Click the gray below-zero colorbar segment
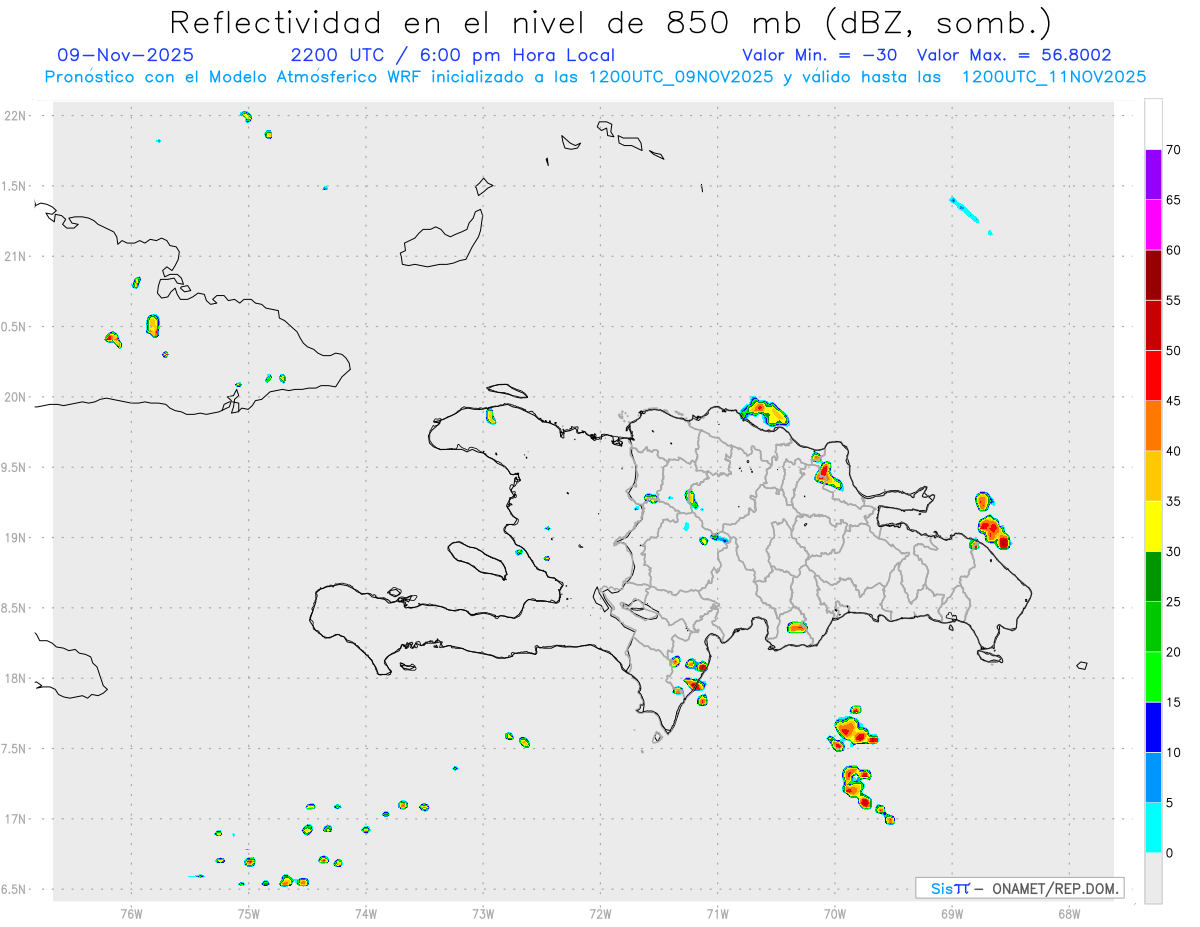Image resolution: width=1200 pixels, height=927 pixels. pos(1153,878)
